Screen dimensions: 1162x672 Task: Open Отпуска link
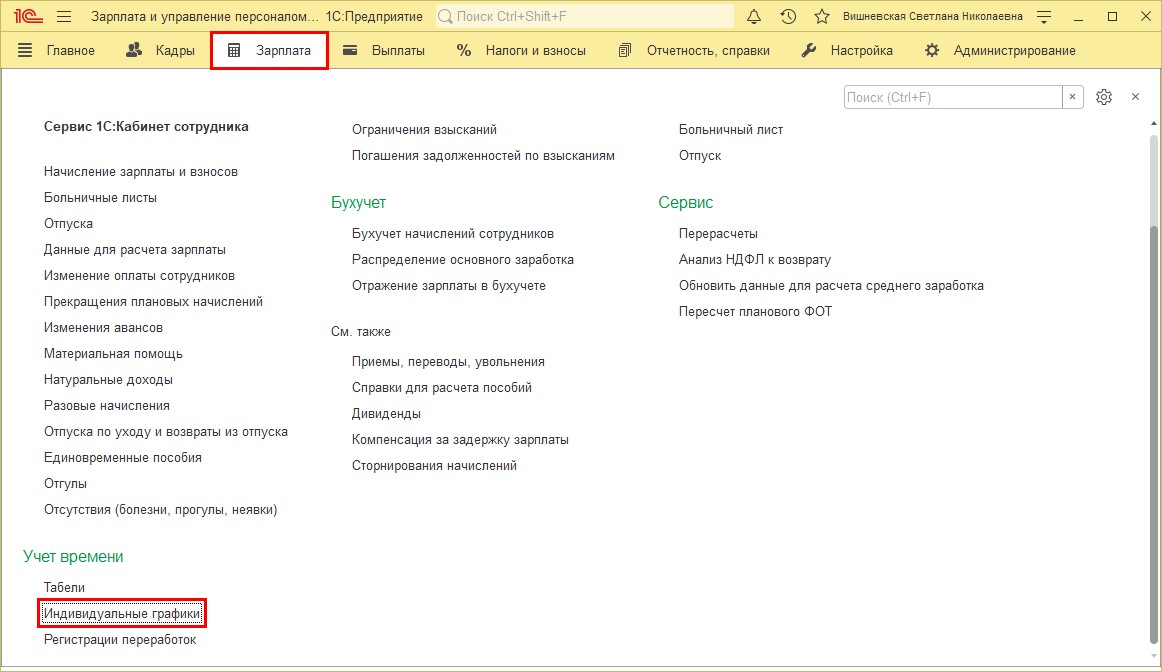pos(68,224)
